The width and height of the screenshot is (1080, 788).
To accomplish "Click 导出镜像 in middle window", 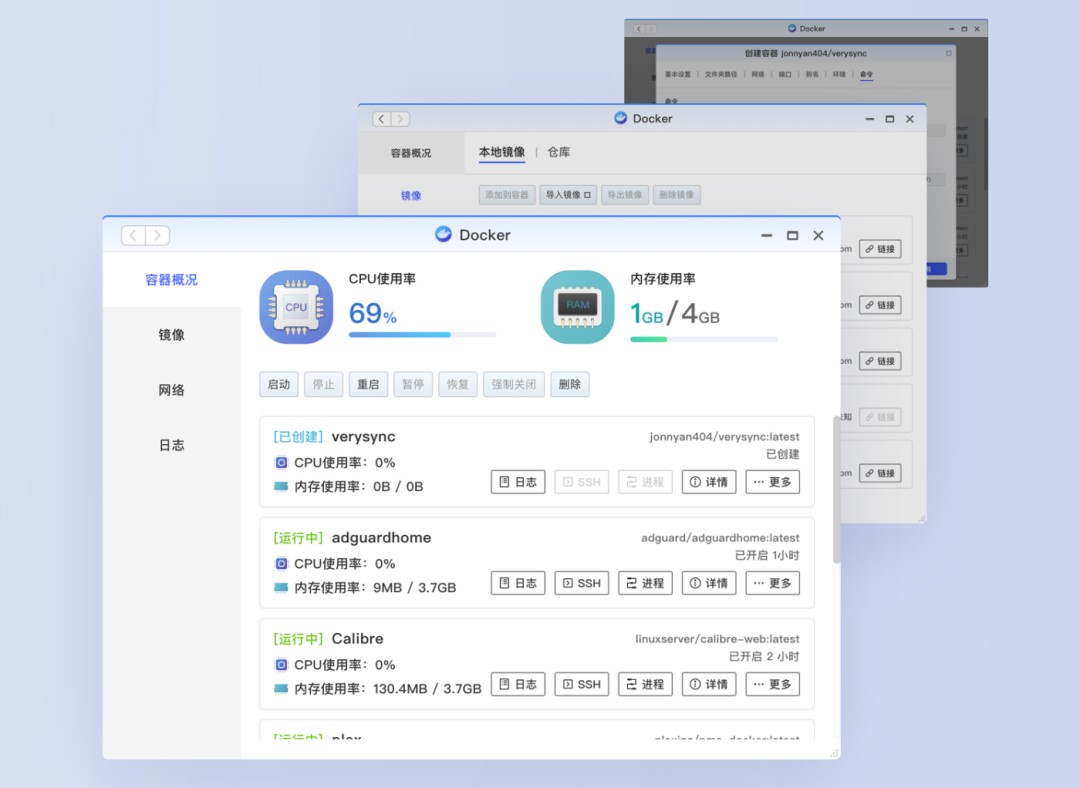I will coord(625,195).
